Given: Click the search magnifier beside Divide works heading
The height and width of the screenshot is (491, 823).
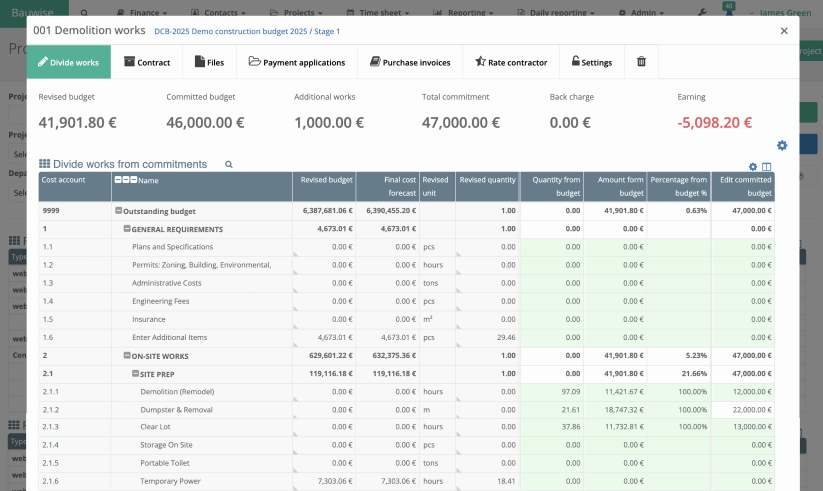Looking at the screenshot, I should click(229, 164).
